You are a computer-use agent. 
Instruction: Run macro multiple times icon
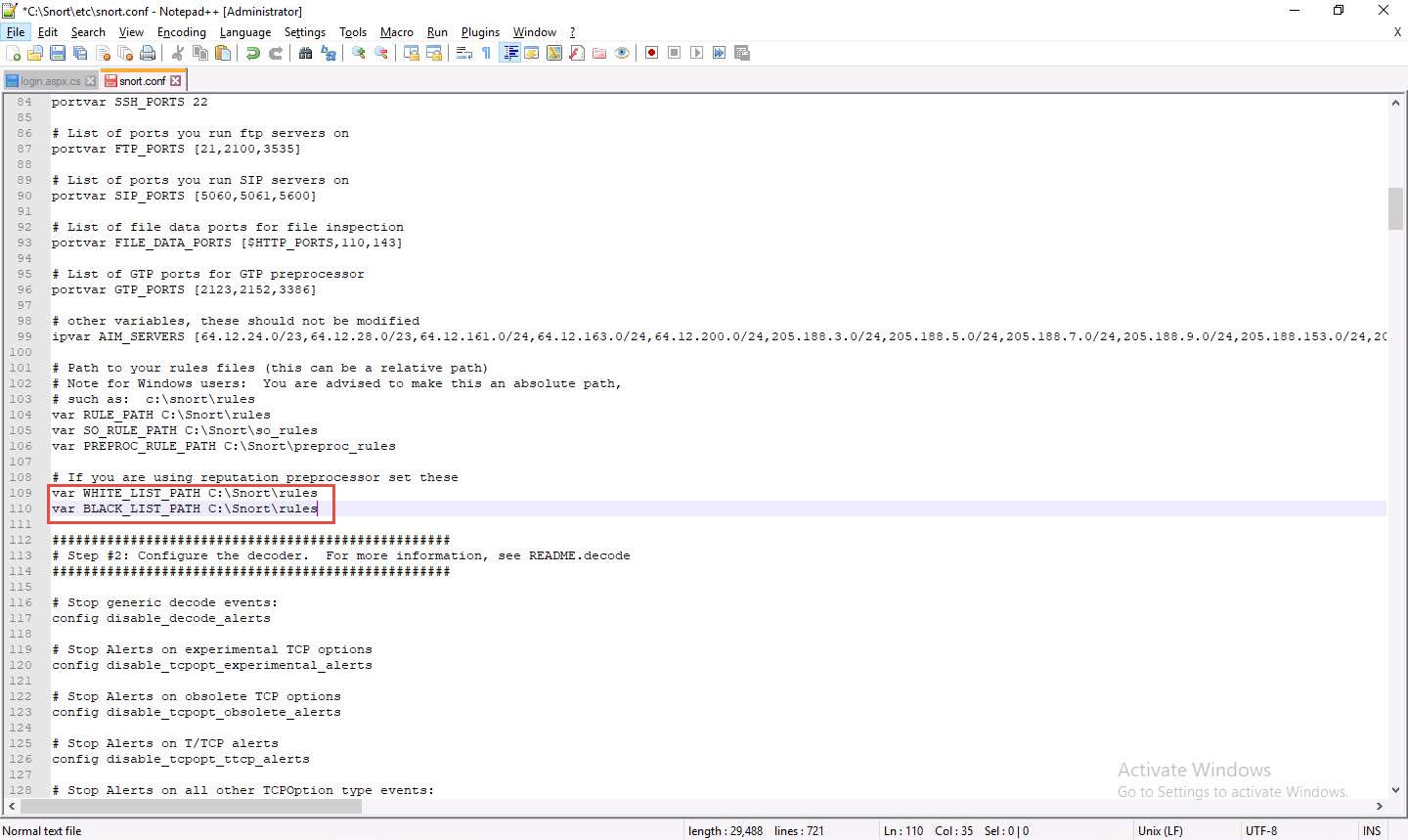click(719, 53)
